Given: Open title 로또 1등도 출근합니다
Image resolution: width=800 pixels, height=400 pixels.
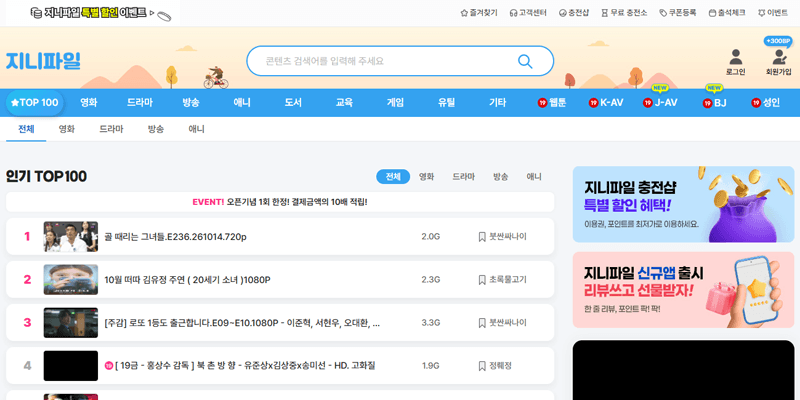Looking at the screenshot, I should (242, 323).
